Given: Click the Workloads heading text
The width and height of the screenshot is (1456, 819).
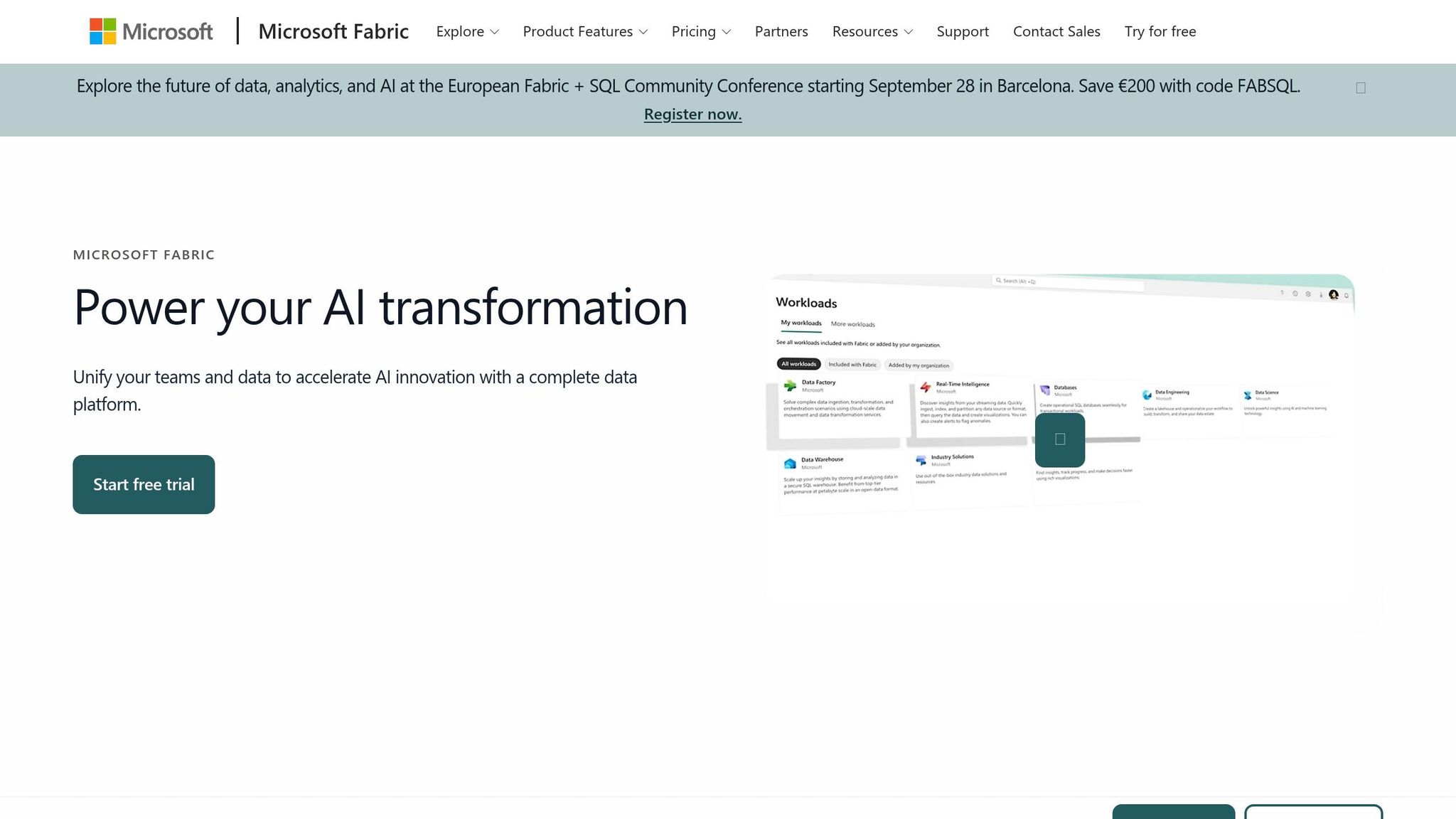Looking at the screenshot, I should 806,303.
